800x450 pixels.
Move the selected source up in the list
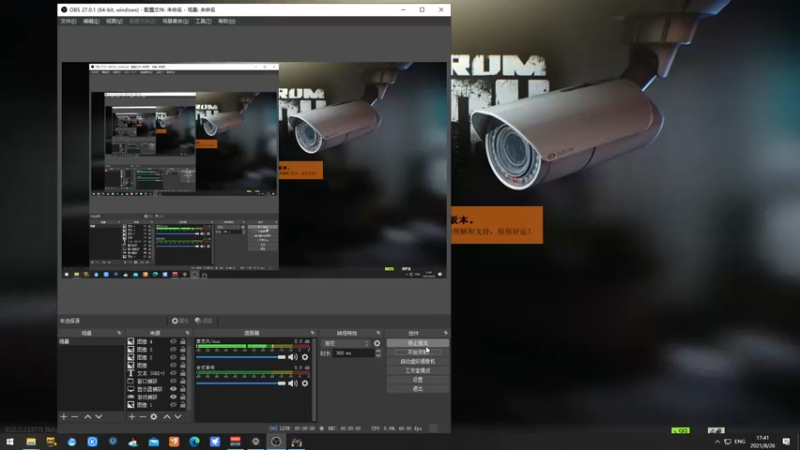click(x=167, y=417)
